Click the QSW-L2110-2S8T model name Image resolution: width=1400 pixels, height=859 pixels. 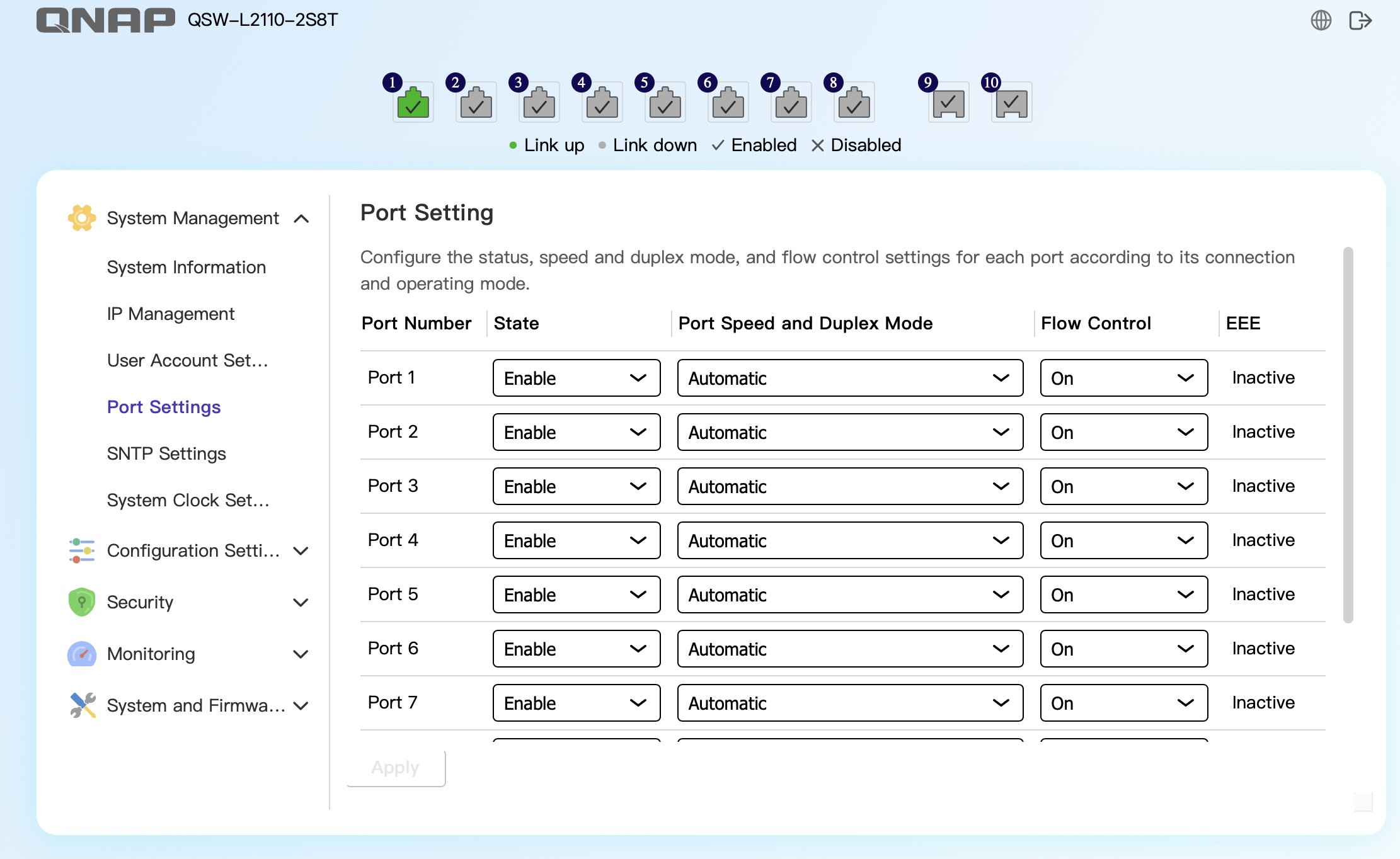coord(263,20)
